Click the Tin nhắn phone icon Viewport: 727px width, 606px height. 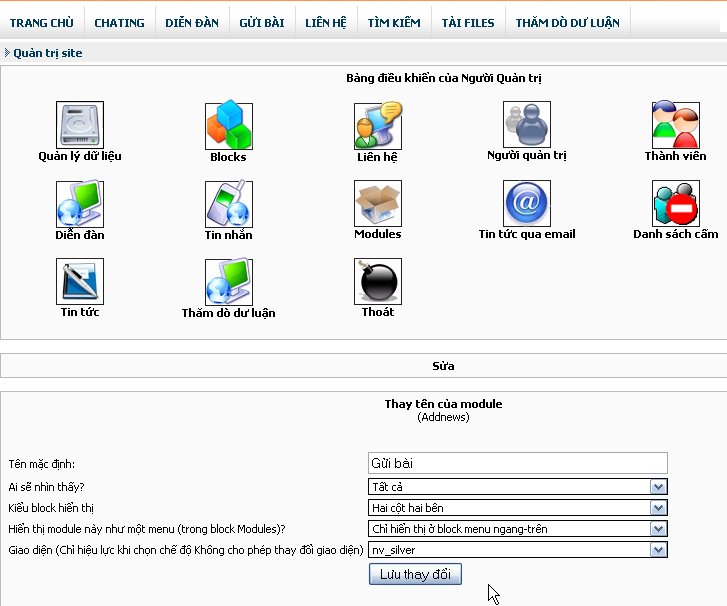tap(229, 204)
